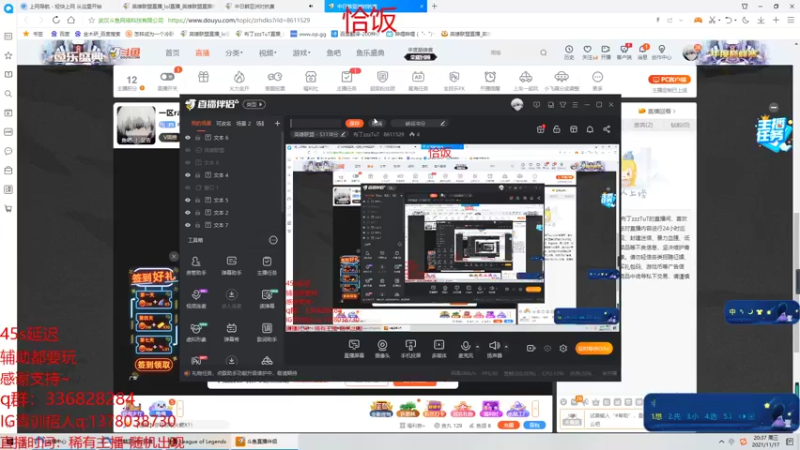Add 直播屏幕 screen capture source

point(354,348)
